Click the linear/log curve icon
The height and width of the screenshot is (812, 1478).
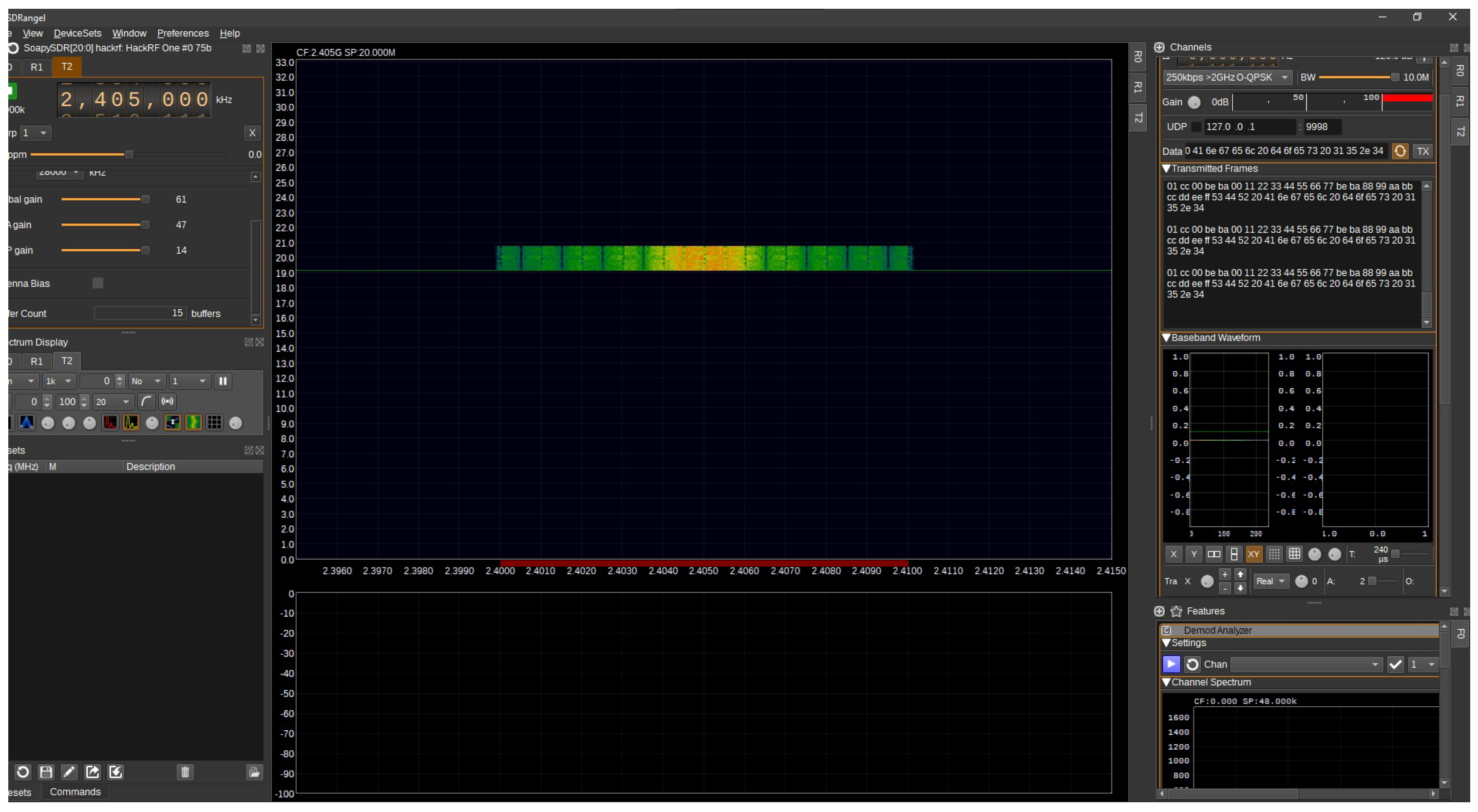coord(146,402)
